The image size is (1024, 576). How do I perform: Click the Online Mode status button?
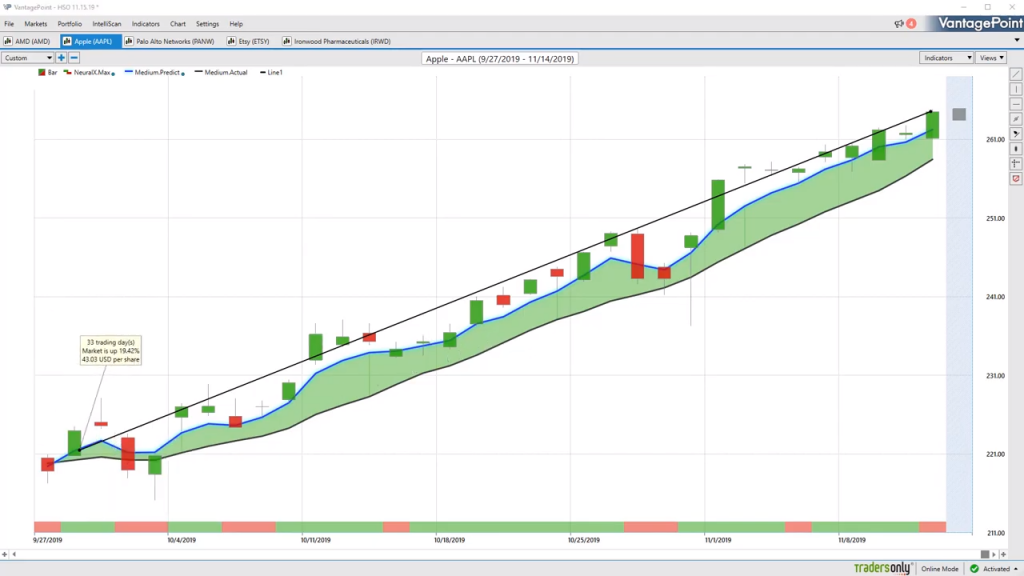pyautogui.click(x=940, y=569)
